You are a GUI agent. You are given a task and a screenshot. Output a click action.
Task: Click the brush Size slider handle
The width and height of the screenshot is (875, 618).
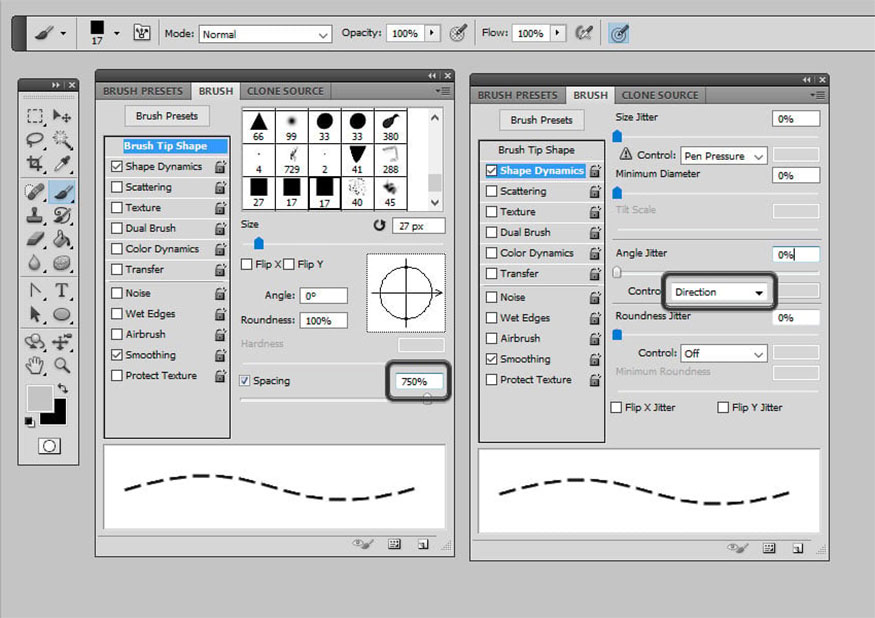click(259, 243)
